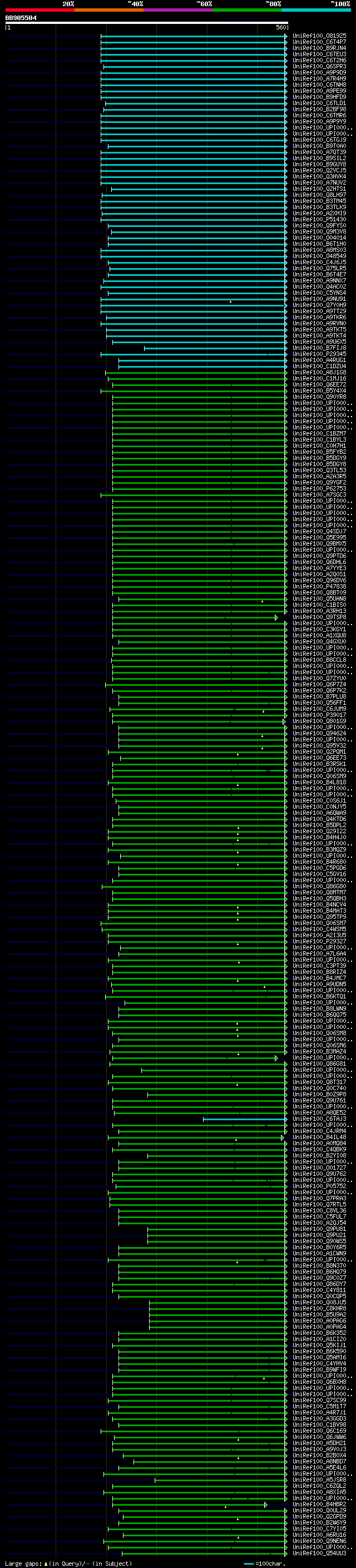
Task: Select the UniRef100_C6TL01 label
Action: point(319,103)
